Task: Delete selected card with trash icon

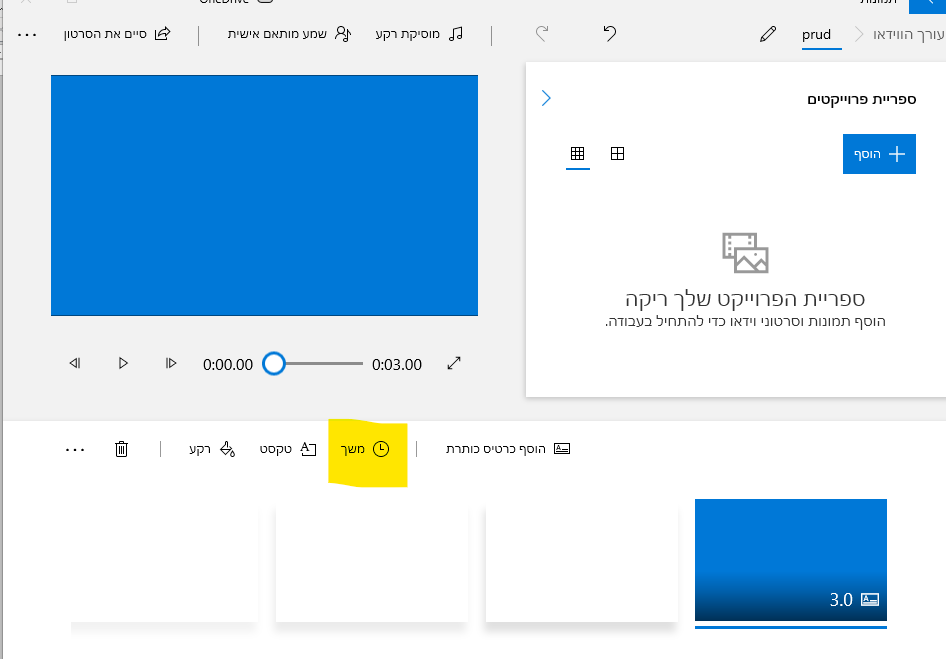Action: 121,449
